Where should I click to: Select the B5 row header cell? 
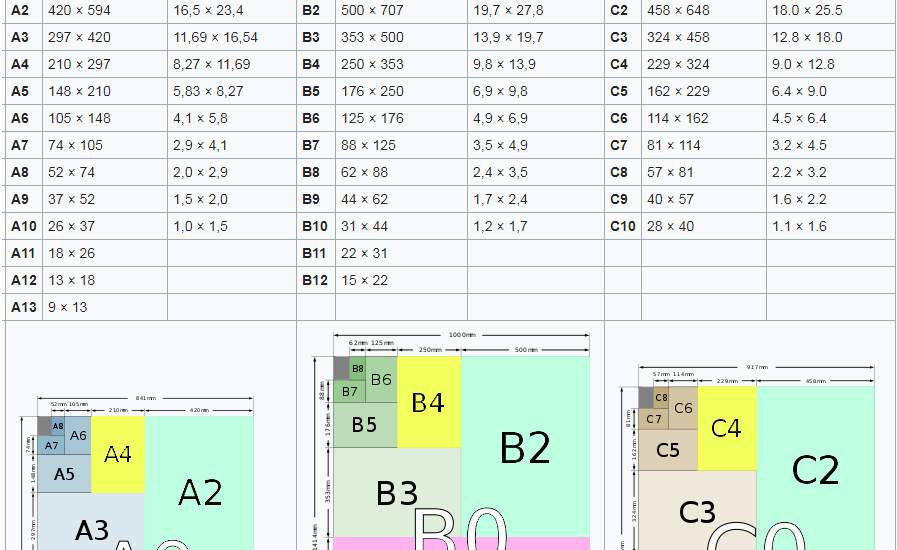[316, 91]
